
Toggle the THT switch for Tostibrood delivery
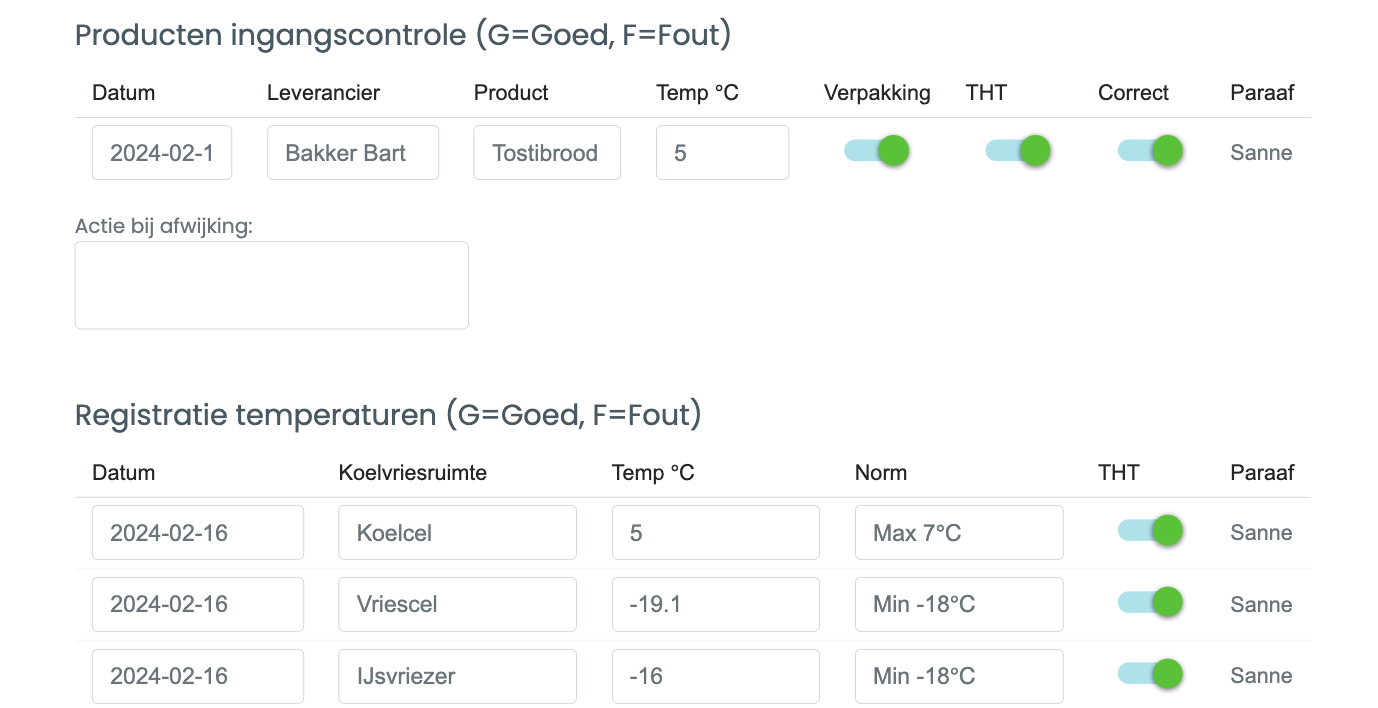pos(1018,151)
